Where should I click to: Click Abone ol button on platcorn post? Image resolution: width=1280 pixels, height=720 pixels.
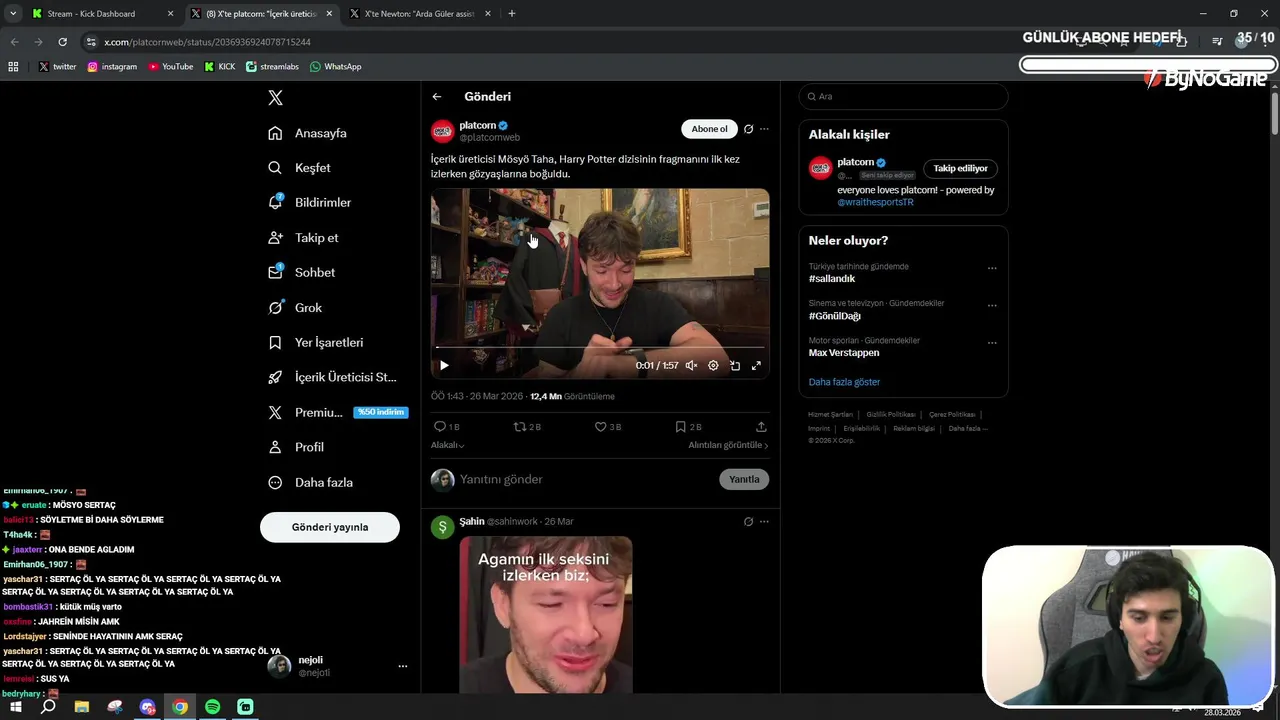(x=710, y=129)
